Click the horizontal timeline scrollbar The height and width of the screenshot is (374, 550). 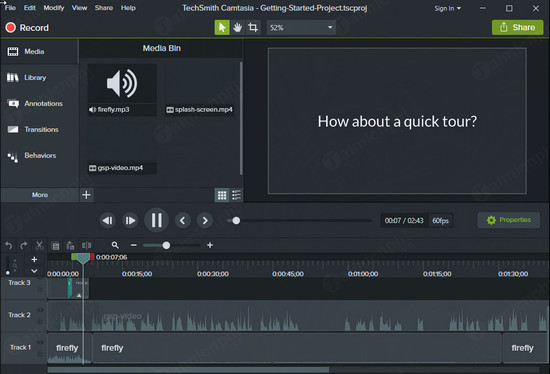tap(188, 370)
